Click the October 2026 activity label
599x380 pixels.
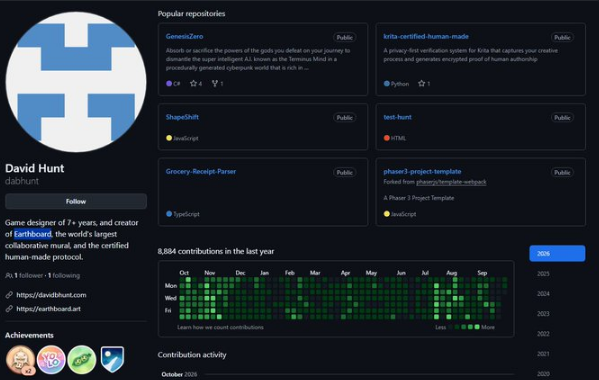click(x=179, y=374)
